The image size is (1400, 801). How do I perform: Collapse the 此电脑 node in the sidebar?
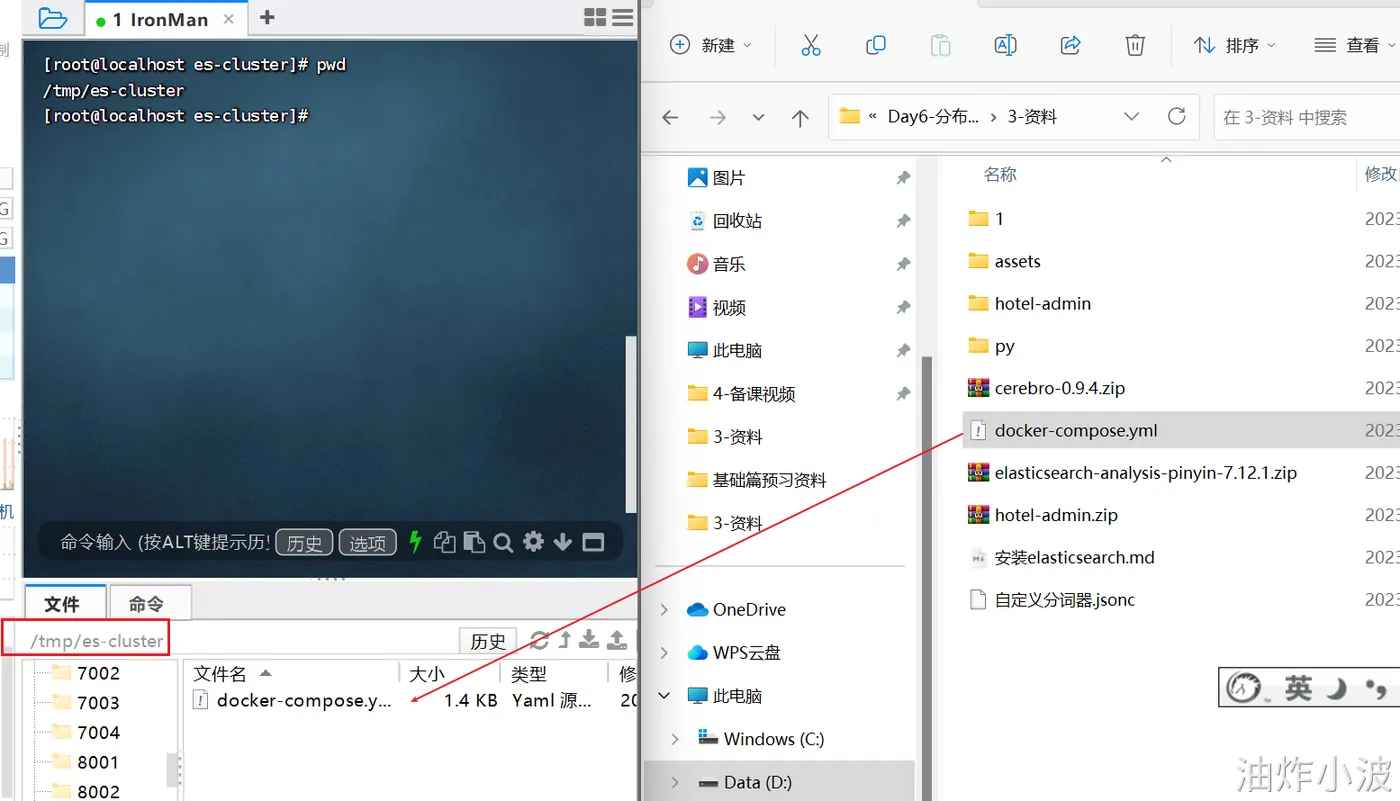click(666, 696)
